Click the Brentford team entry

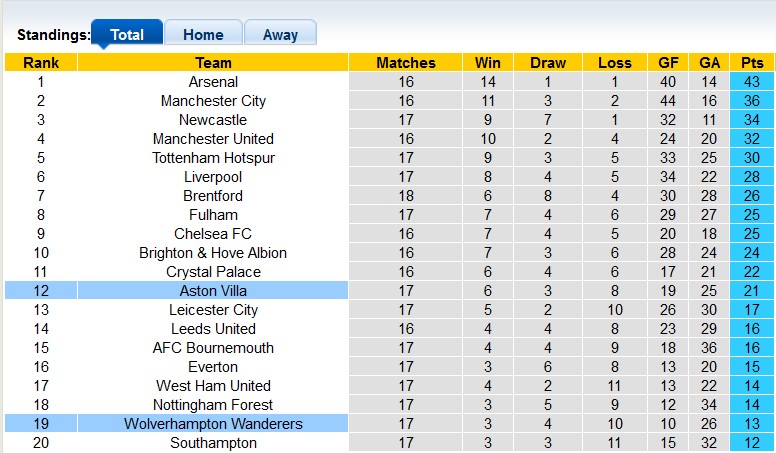point(213,196)
